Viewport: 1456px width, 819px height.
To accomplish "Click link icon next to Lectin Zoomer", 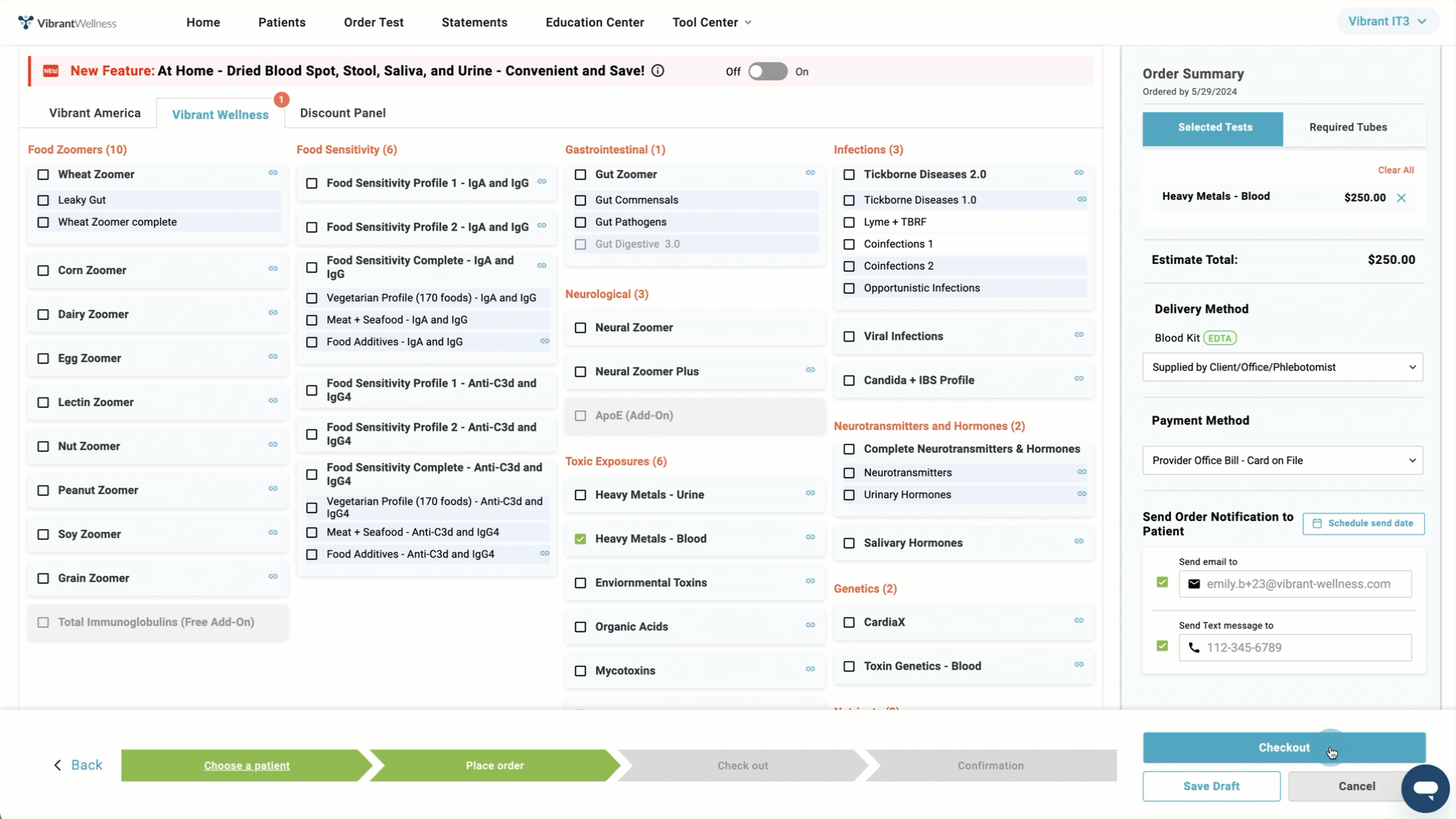I will click(273, 400).
